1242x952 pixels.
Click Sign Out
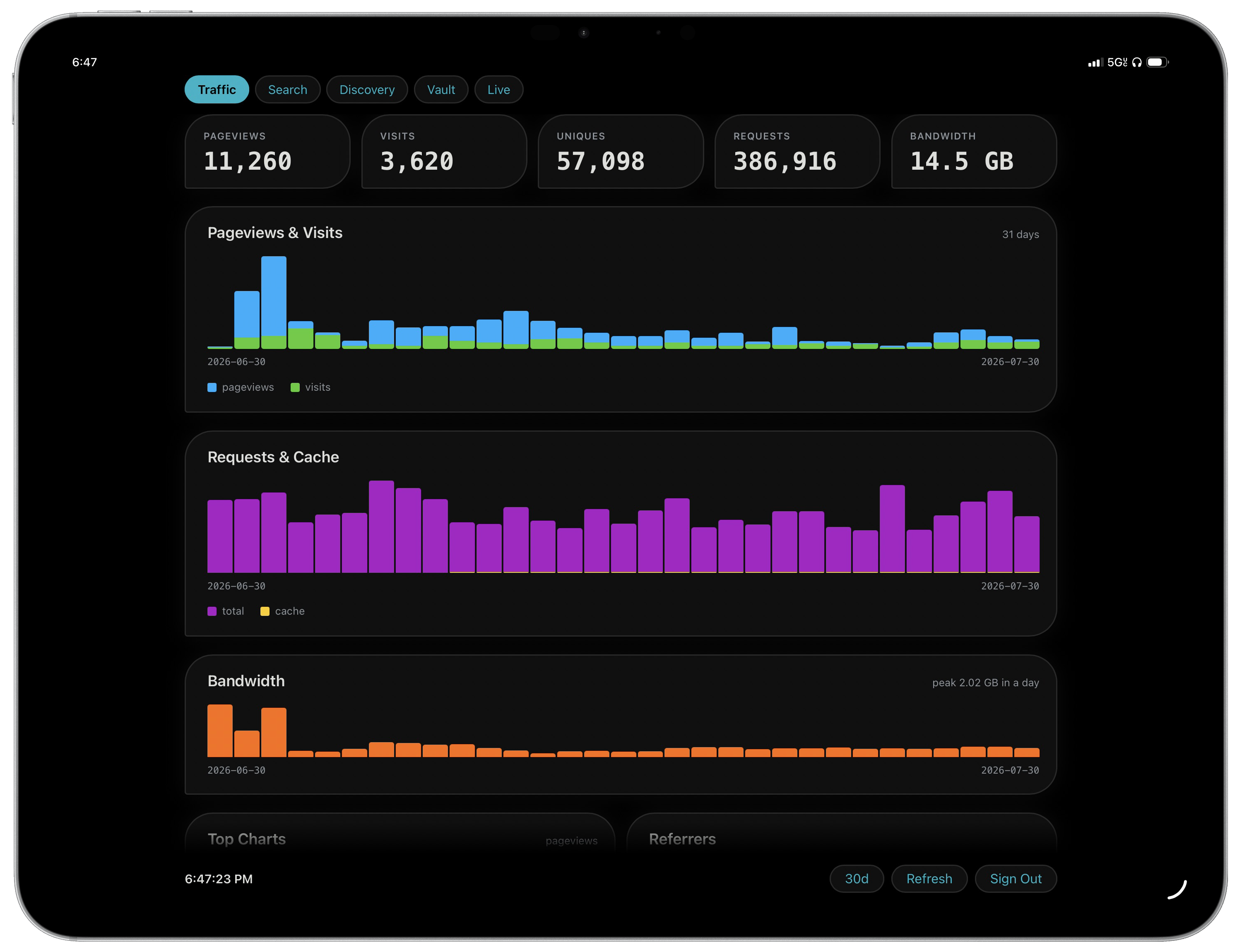[1015, 878]
